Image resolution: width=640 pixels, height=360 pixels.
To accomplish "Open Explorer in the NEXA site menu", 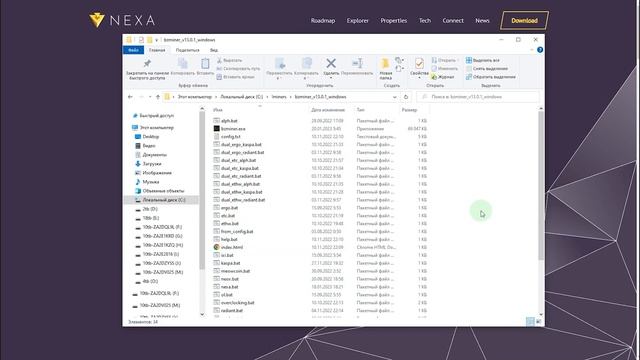I will (x=358, y=20).
